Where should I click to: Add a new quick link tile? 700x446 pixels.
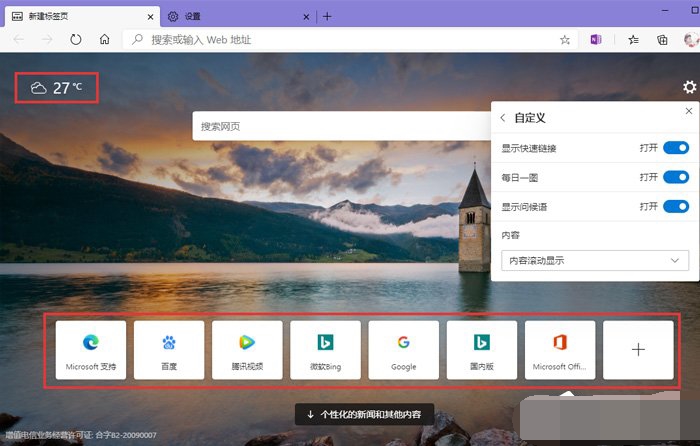(638, 350)
